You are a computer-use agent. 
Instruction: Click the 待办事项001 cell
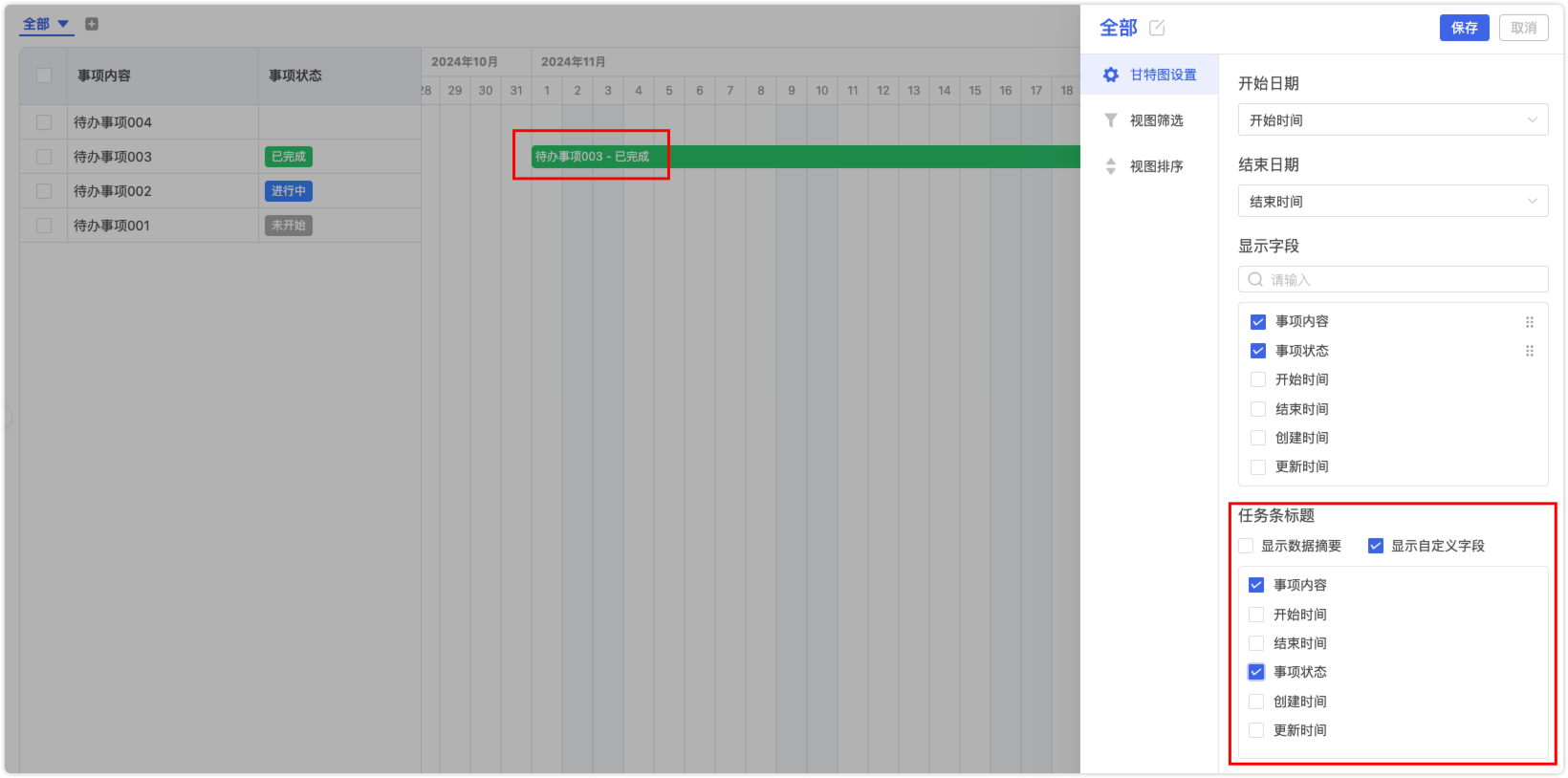coord(163,226)
